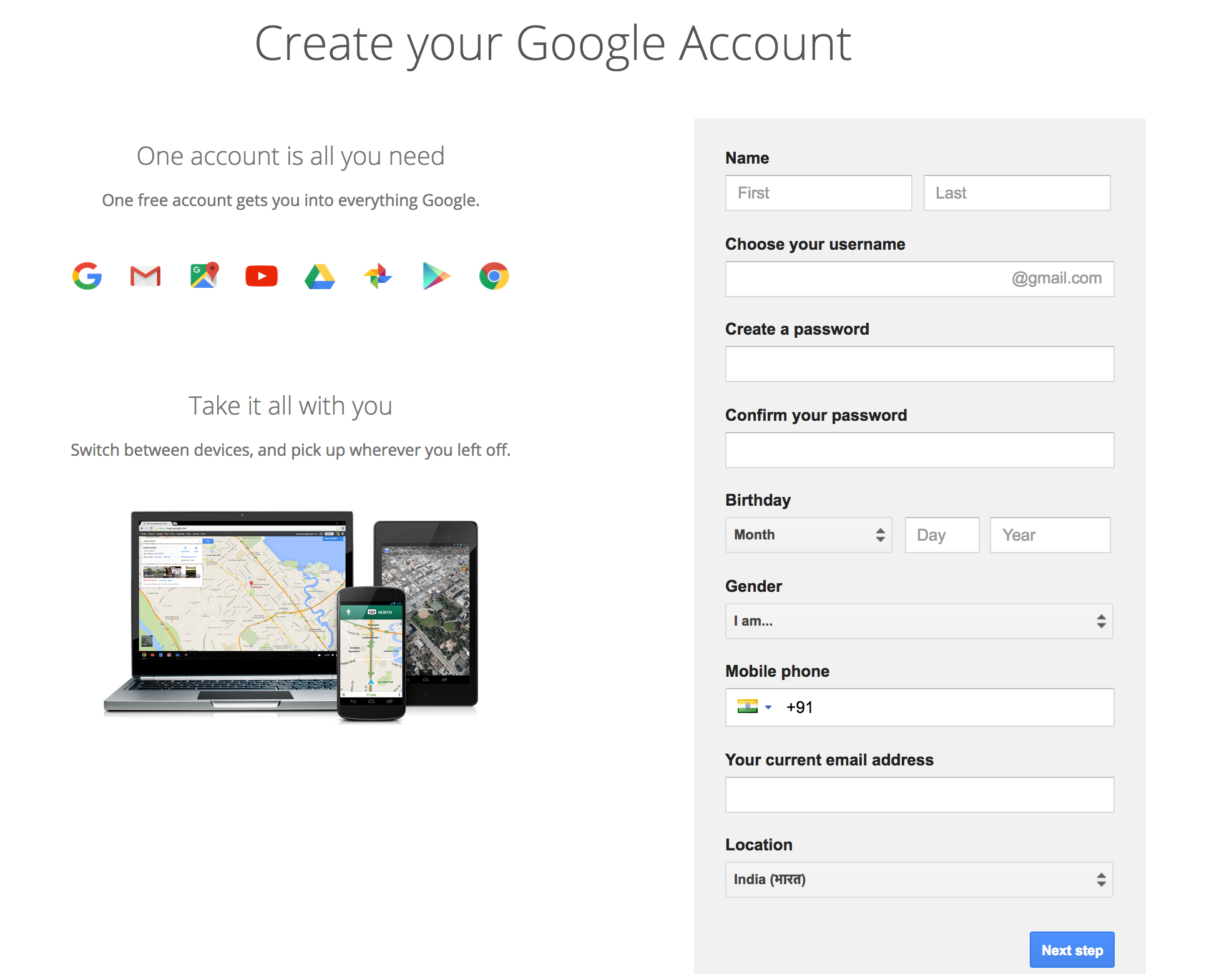Click the Google Photos pinwheel icon

pos(378,276)
